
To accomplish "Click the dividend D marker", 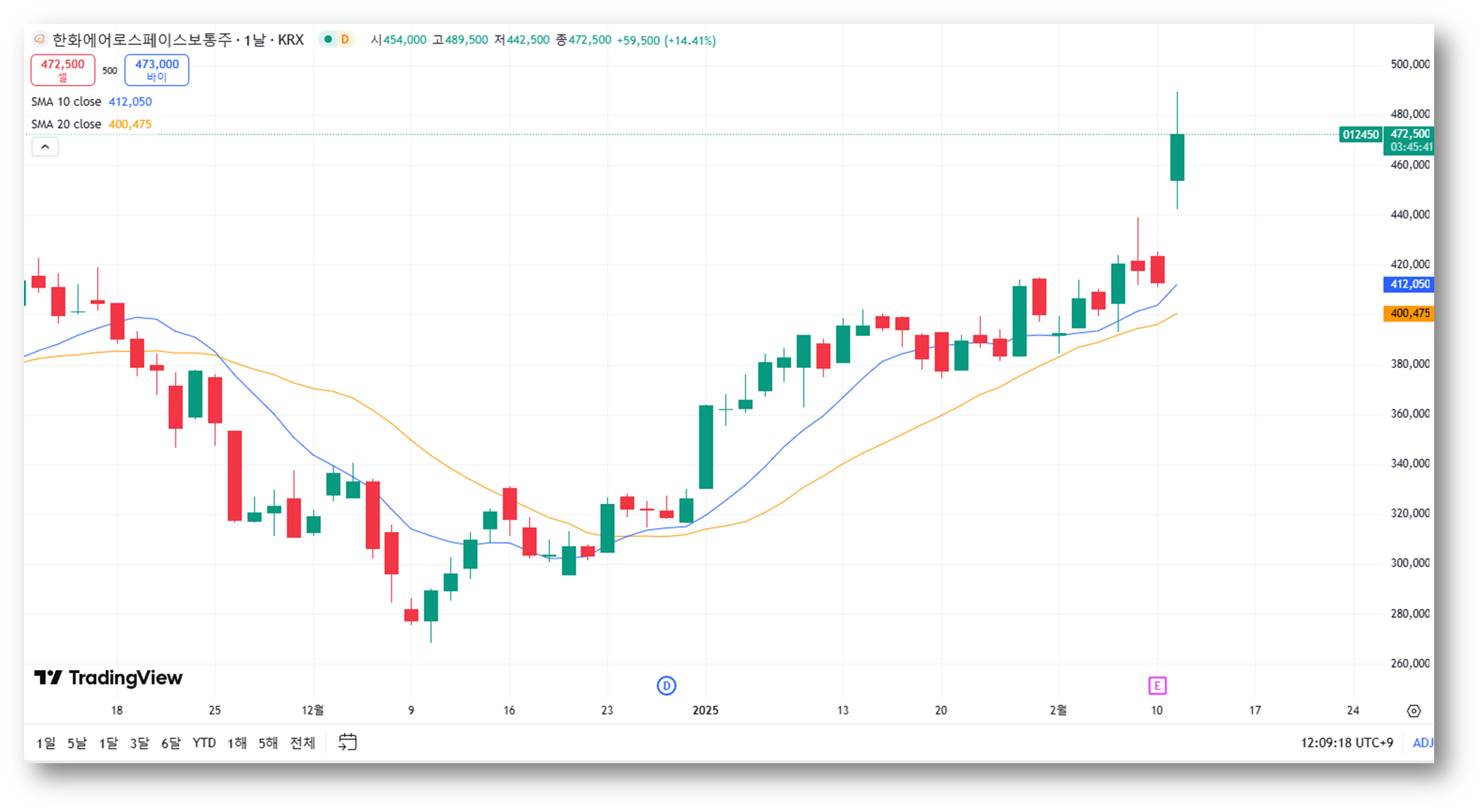I will (666, 685).
